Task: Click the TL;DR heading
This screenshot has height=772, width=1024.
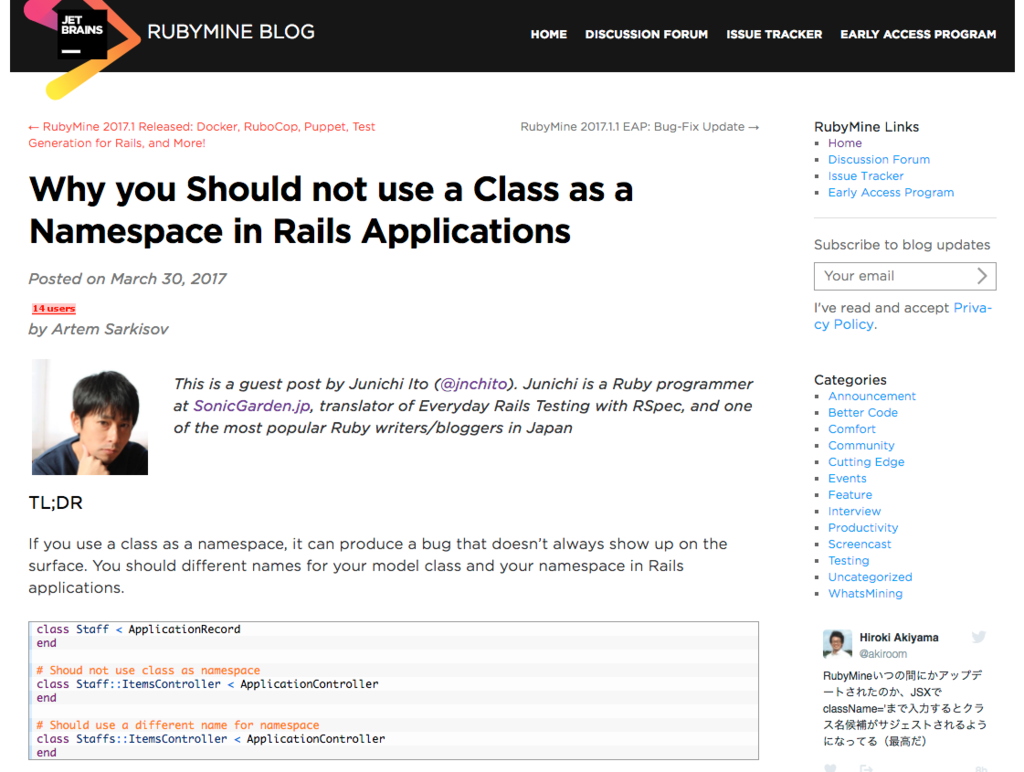Action: (x=56, y=503)
